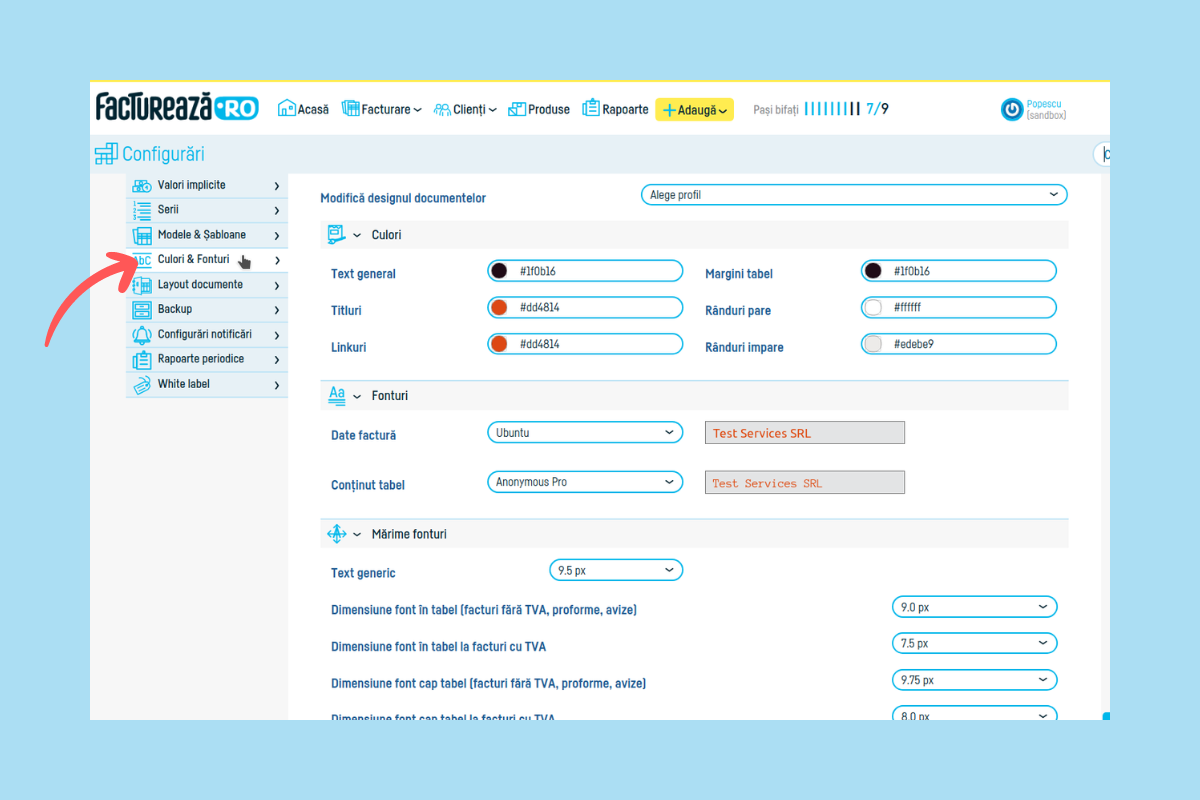Click the White label tag icon

(x=142, y=385)
